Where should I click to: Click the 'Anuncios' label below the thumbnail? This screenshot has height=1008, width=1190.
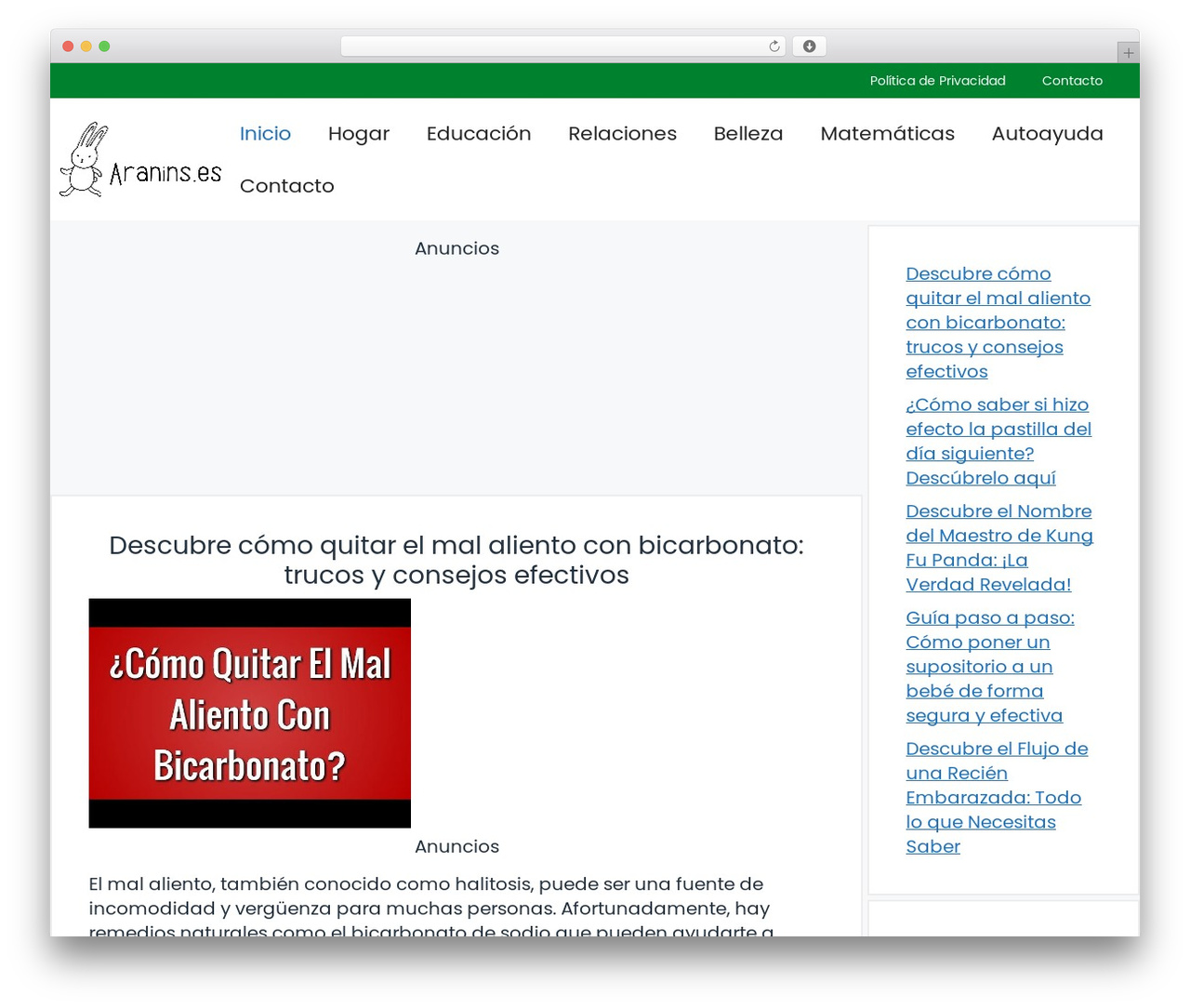coord(456,846)
